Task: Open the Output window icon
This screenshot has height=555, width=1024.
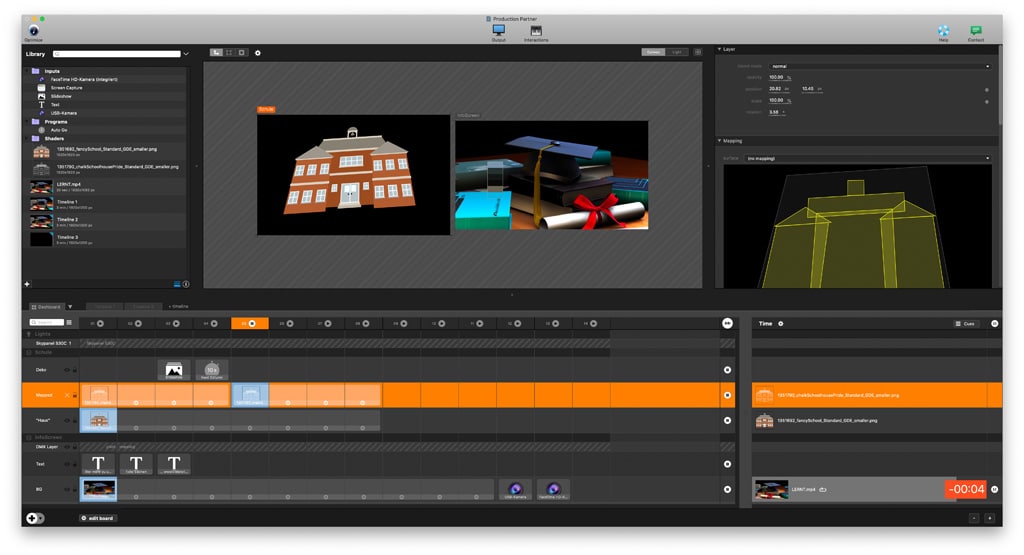Action: click(x=498, y=30)
